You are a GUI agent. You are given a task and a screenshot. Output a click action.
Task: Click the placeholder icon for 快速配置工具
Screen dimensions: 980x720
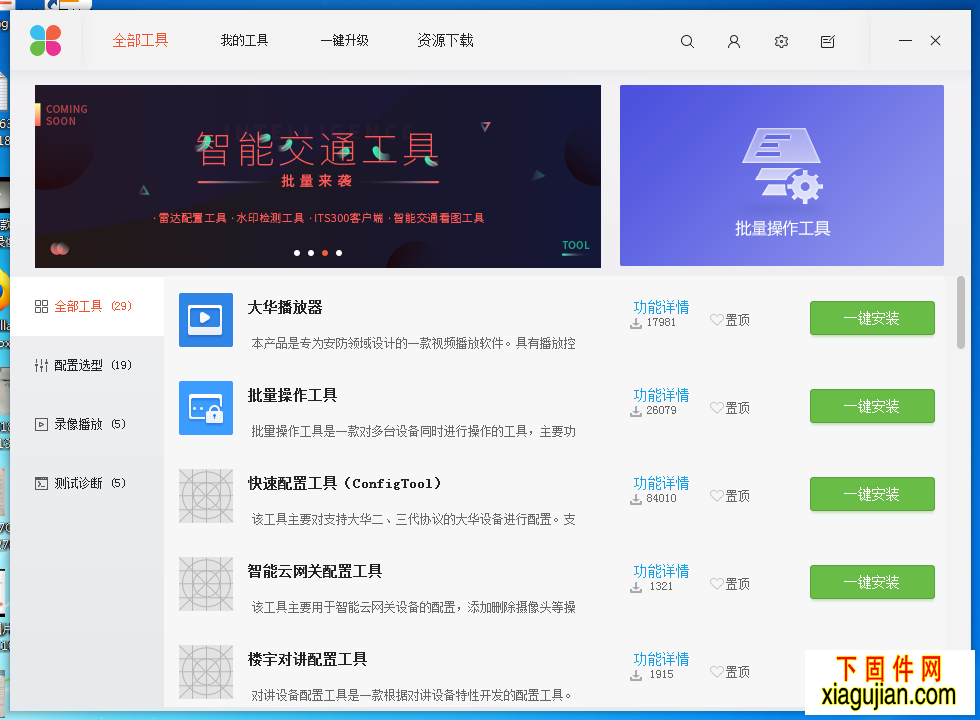click(x=206, y=496)
